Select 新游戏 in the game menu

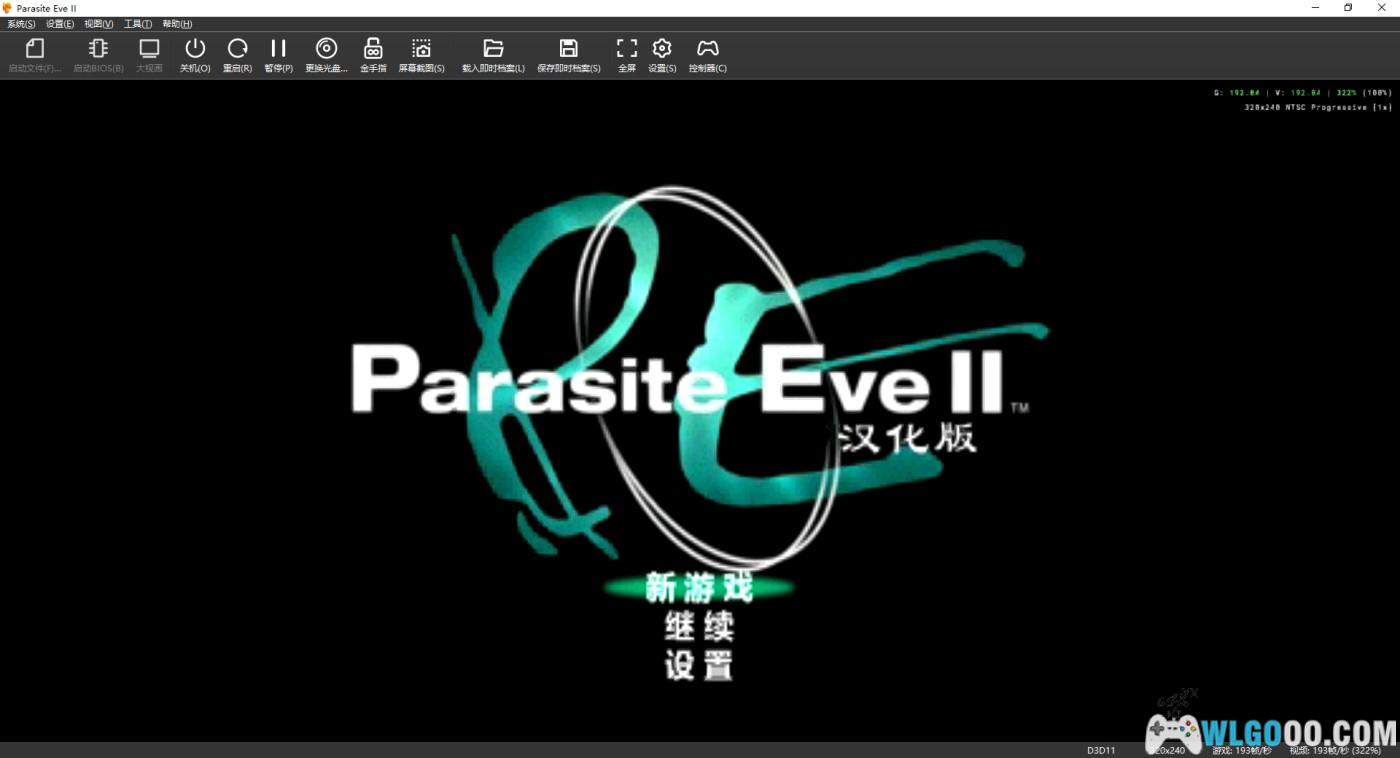(x=699, y=588)
